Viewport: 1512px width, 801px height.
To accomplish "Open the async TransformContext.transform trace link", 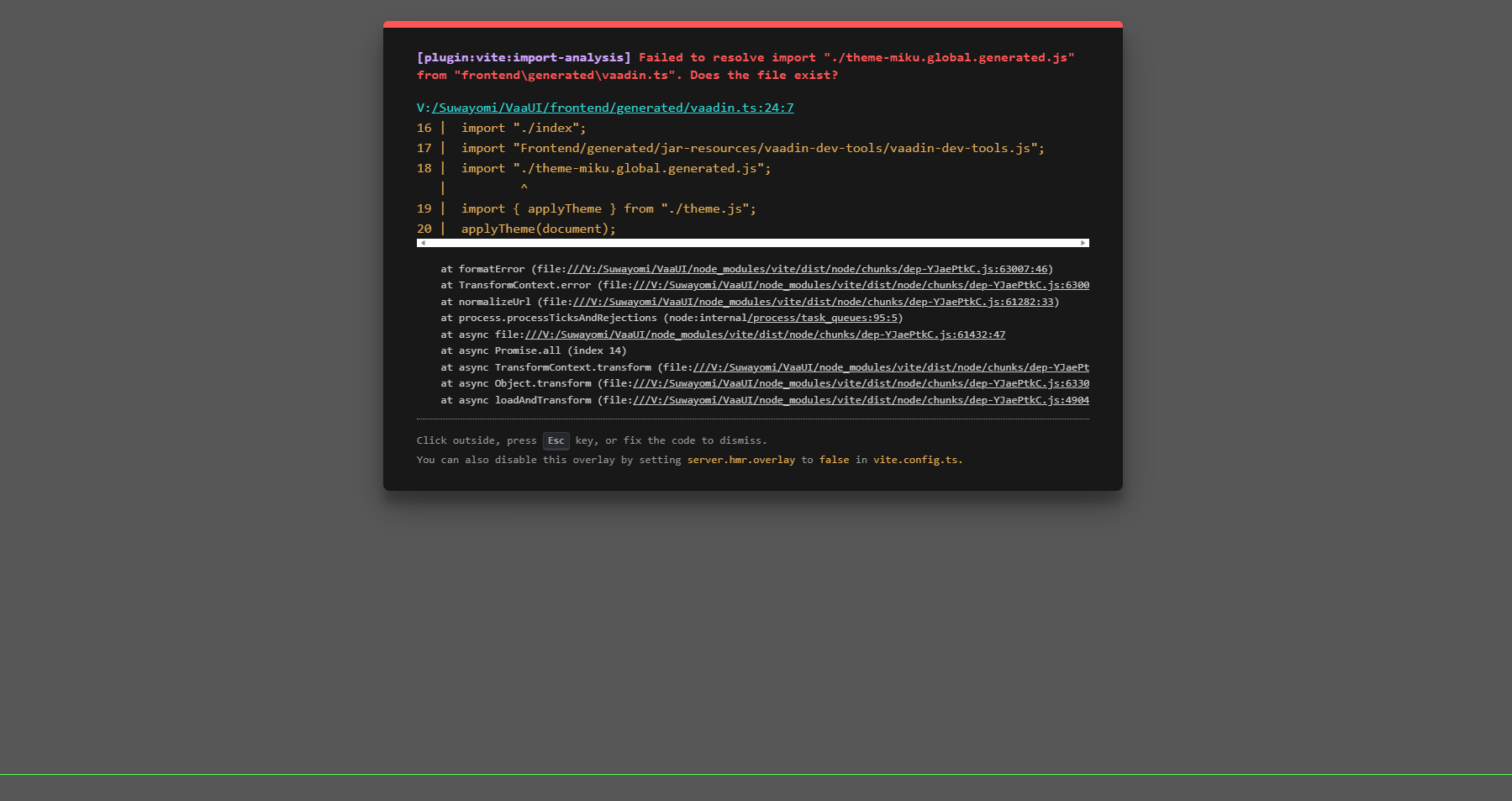I will [x=890, y=367].
